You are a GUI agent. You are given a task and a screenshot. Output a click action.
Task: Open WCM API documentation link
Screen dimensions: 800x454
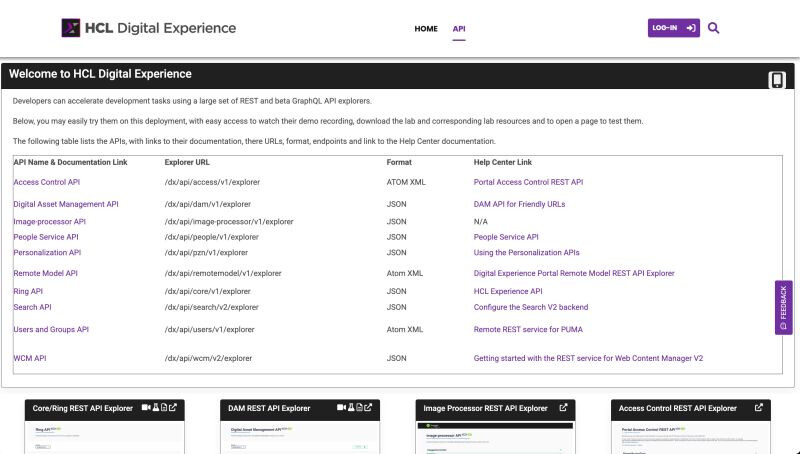30,358
